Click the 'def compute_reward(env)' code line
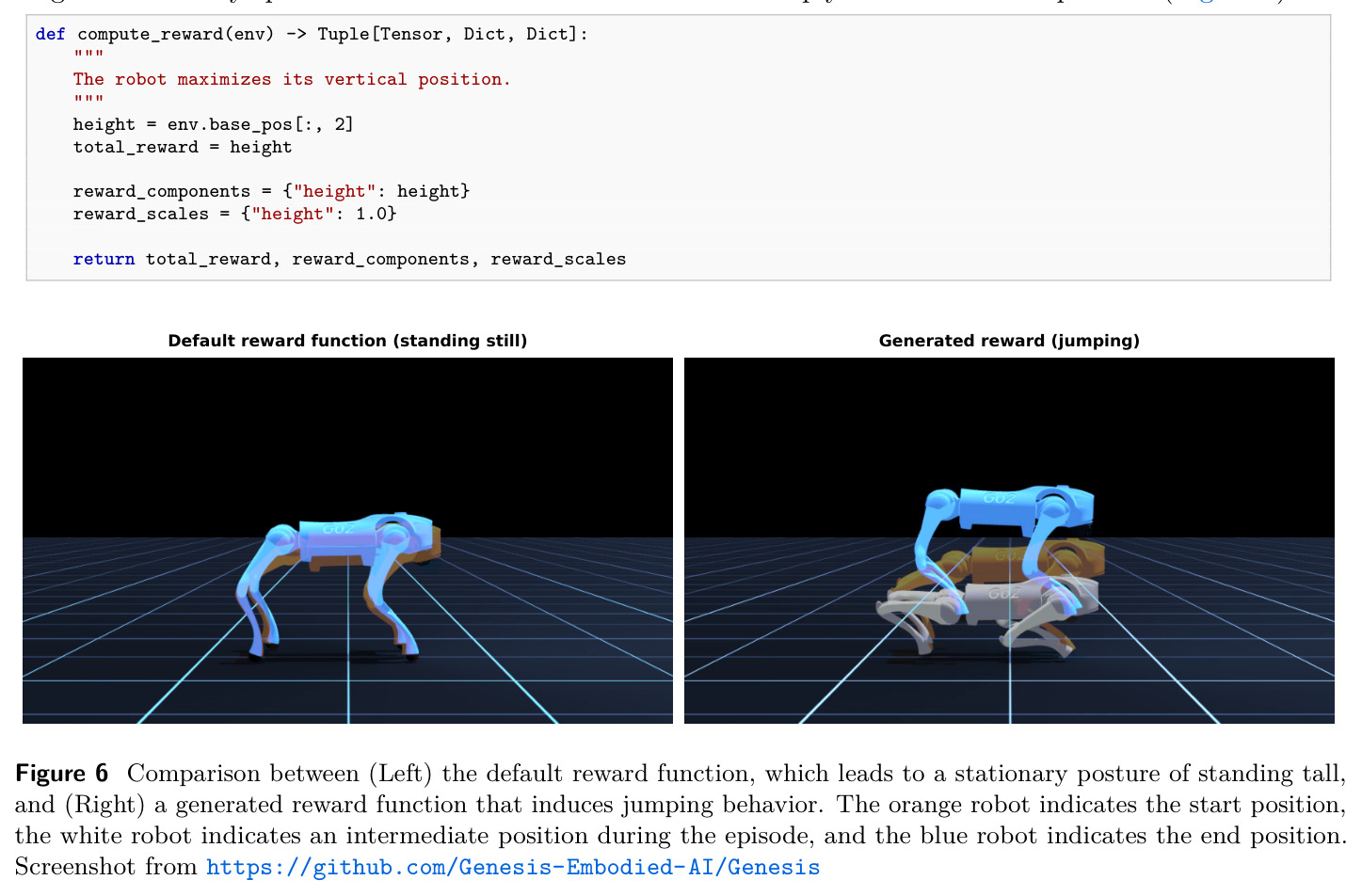Viewport: 1362px width, 896px height. pyautogui.click(x=312, y=34)
